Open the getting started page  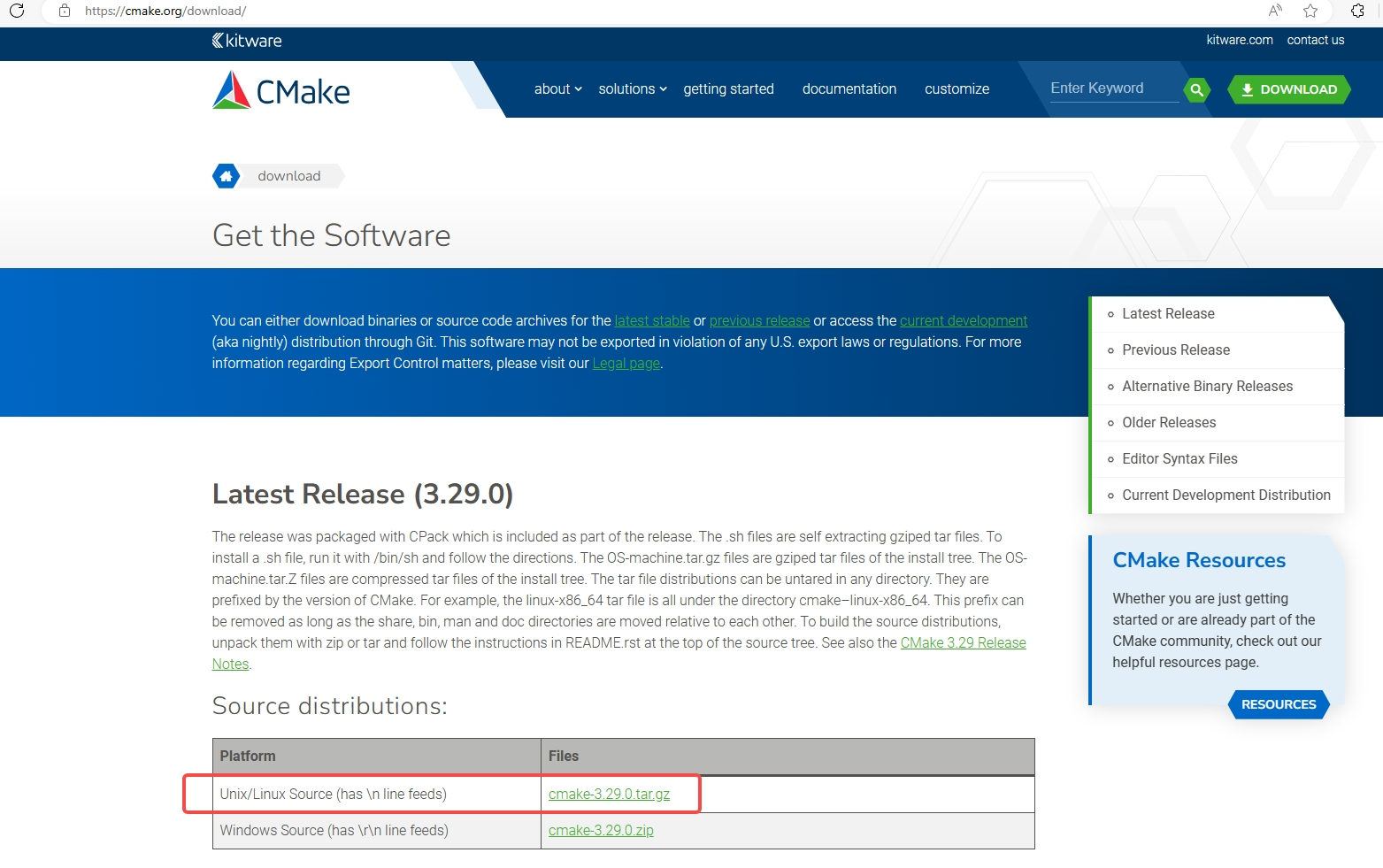(728, 89)
